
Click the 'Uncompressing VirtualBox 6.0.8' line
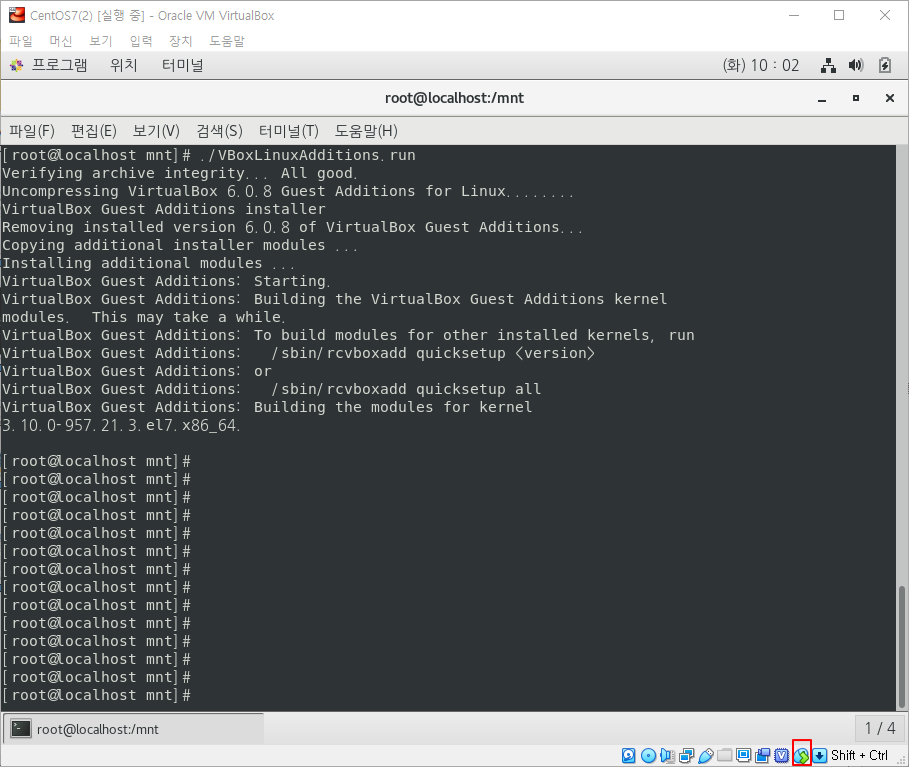coord(288,191)
